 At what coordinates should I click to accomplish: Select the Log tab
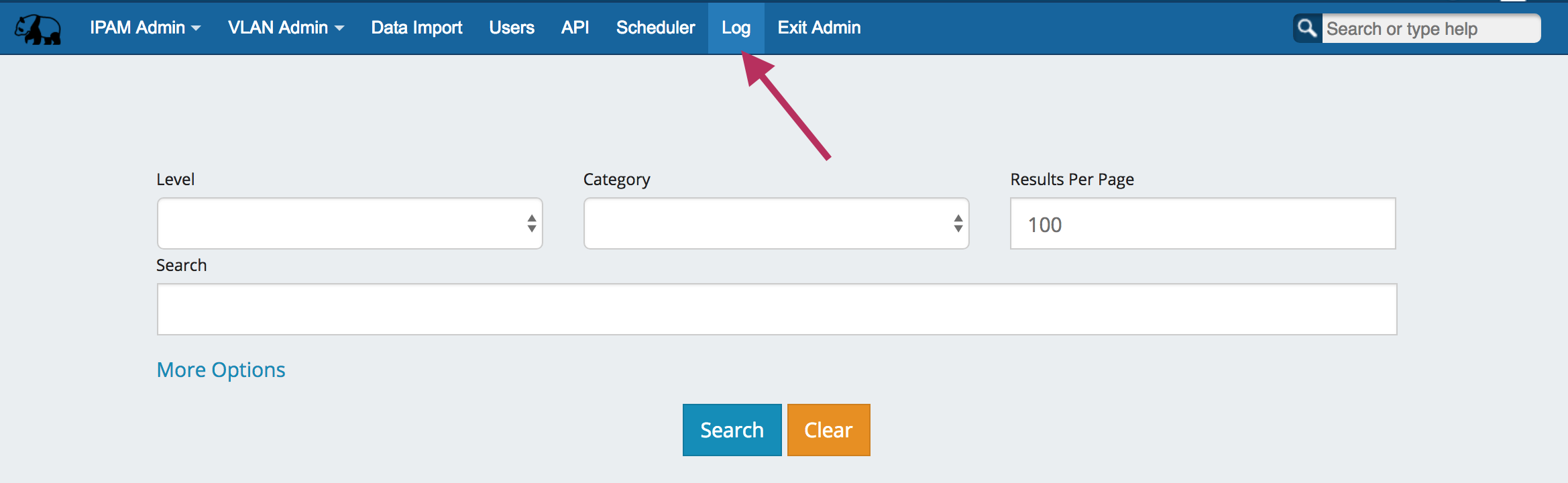(736, 28)
